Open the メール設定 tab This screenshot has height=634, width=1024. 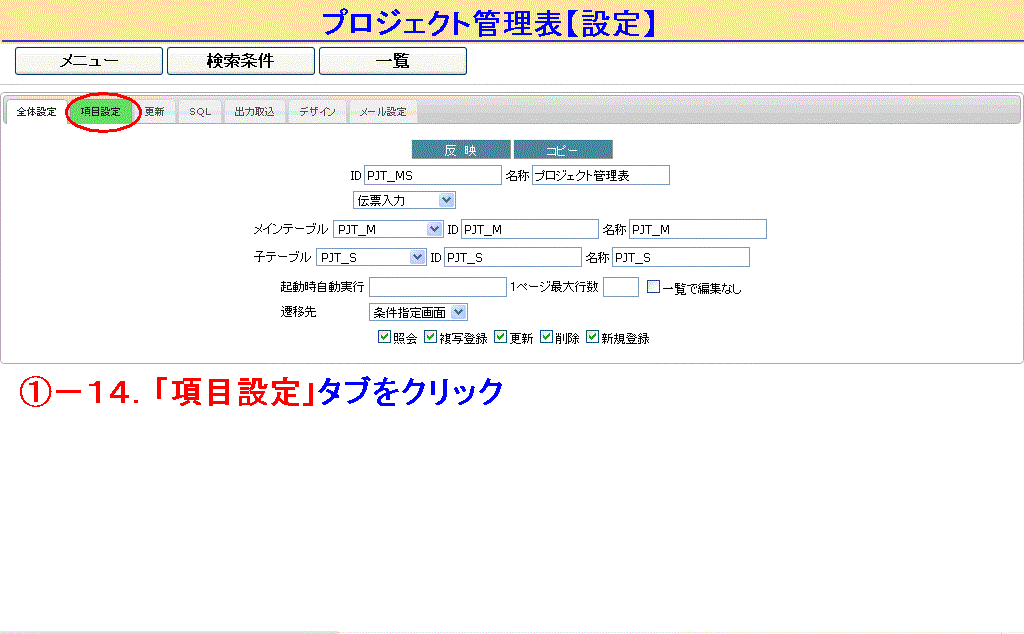(x=383, y=112)
